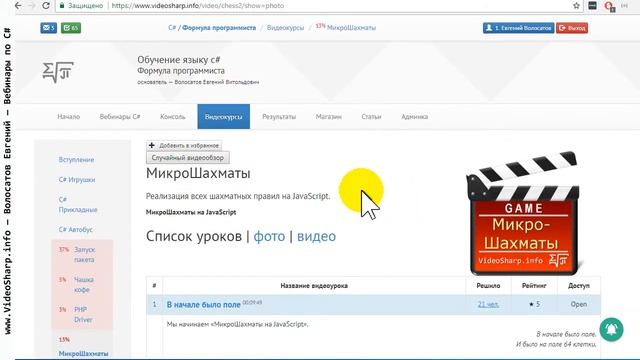Click the Название видеоурока header
The image size is (640, 360).
pos(314,286)
